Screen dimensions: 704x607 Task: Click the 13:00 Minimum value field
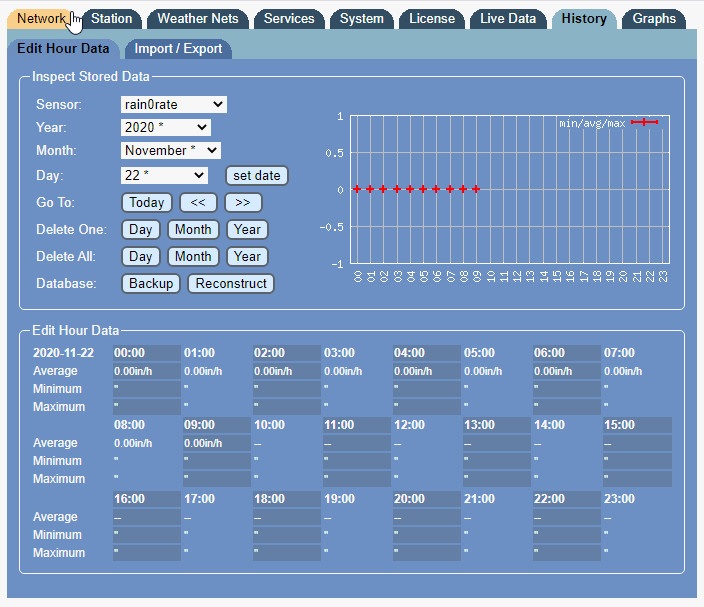[497, 461]
